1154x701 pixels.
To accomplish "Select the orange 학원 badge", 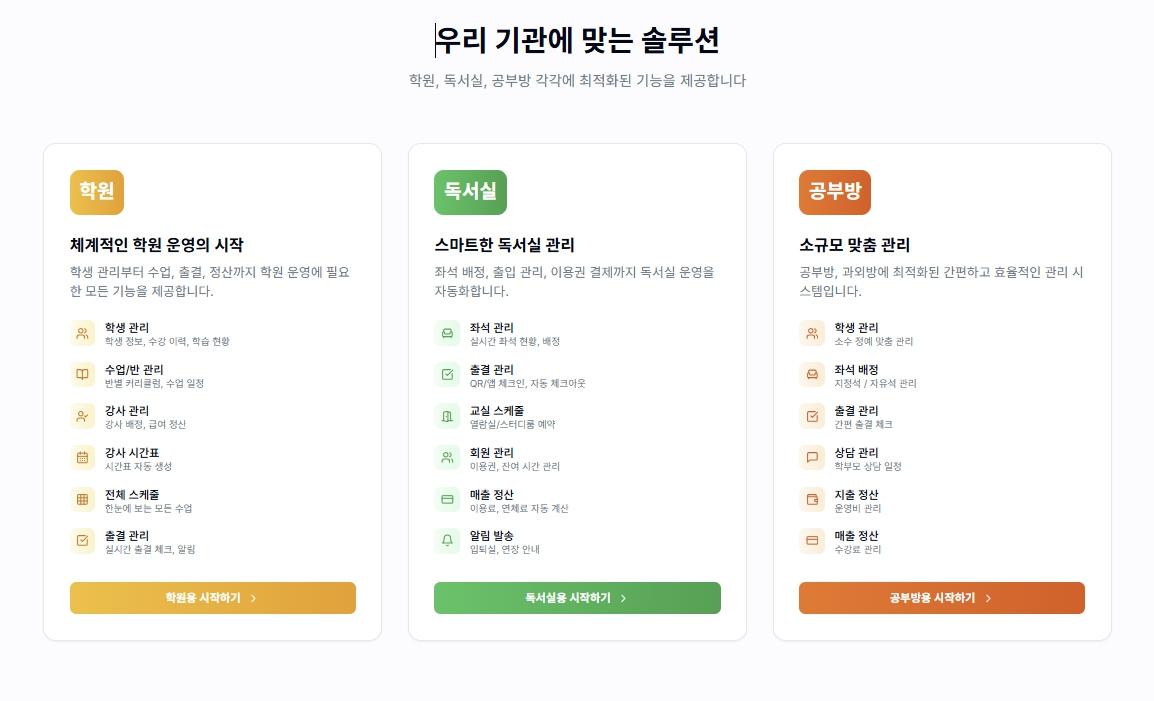I will pos(96,190).
